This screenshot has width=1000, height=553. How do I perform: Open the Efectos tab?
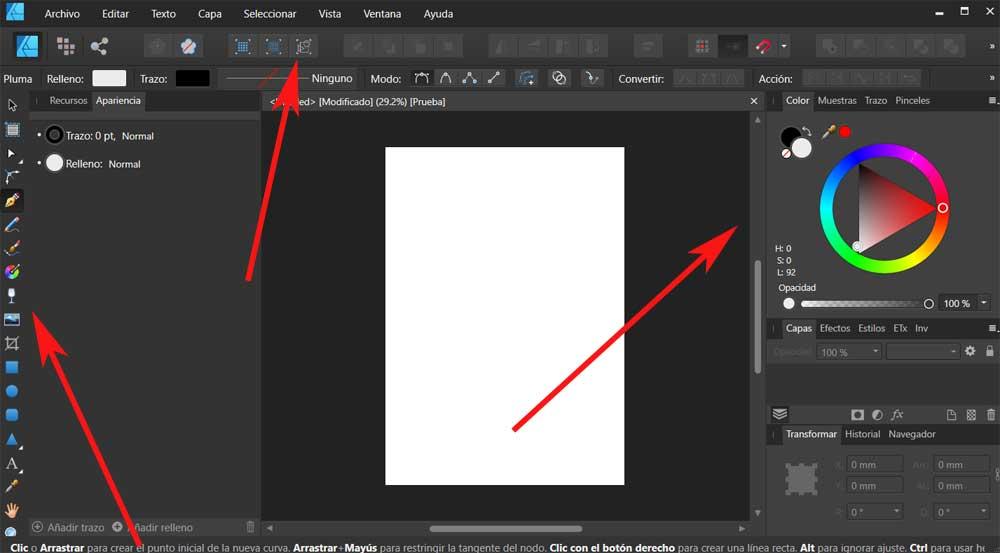(x=835, y=328)
